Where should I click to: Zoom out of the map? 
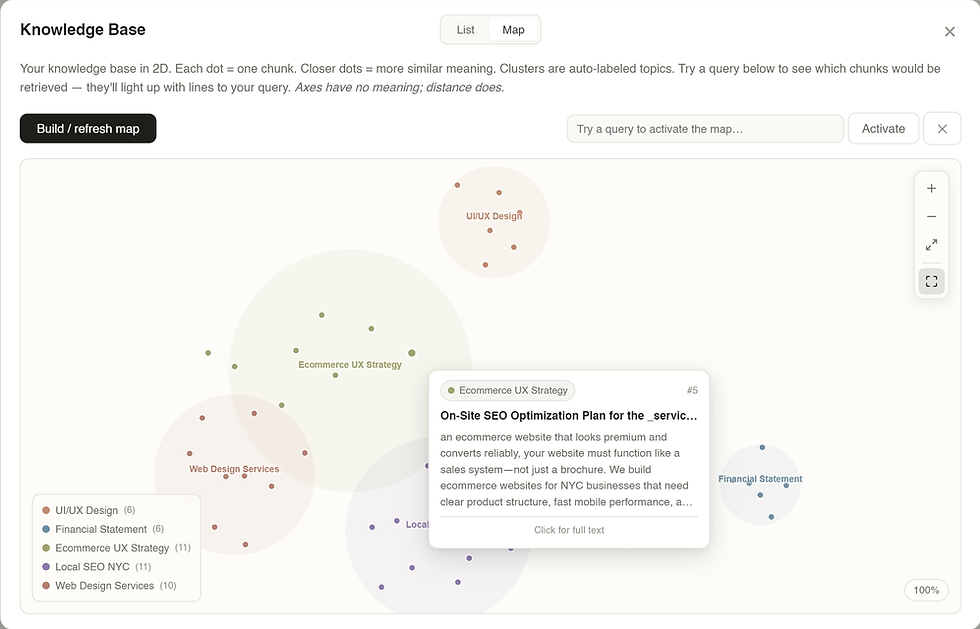(x=931, y=217)
